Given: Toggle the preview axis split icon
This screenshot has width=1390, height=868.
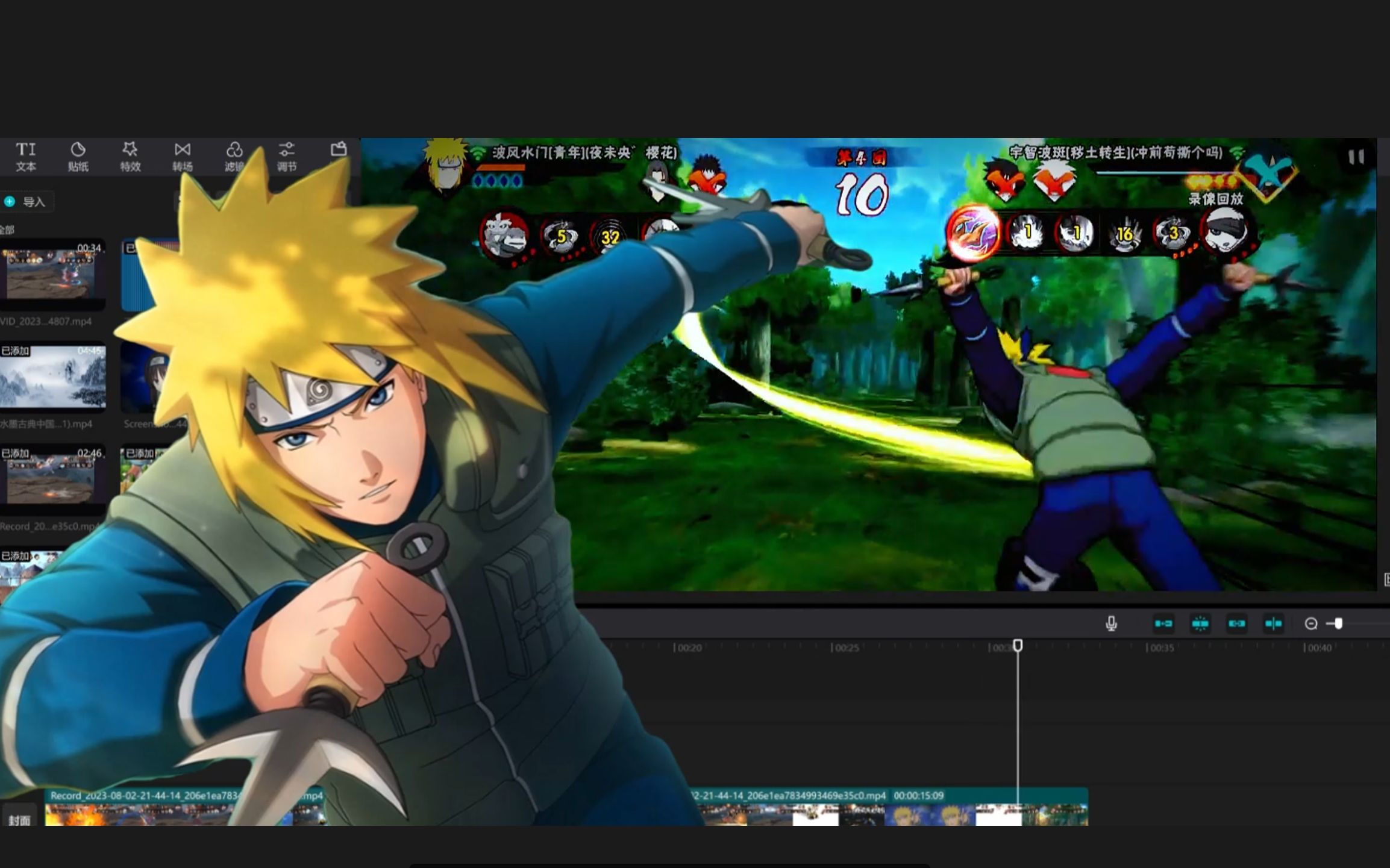Looking at the screenshot, I should pos(1273,623).
